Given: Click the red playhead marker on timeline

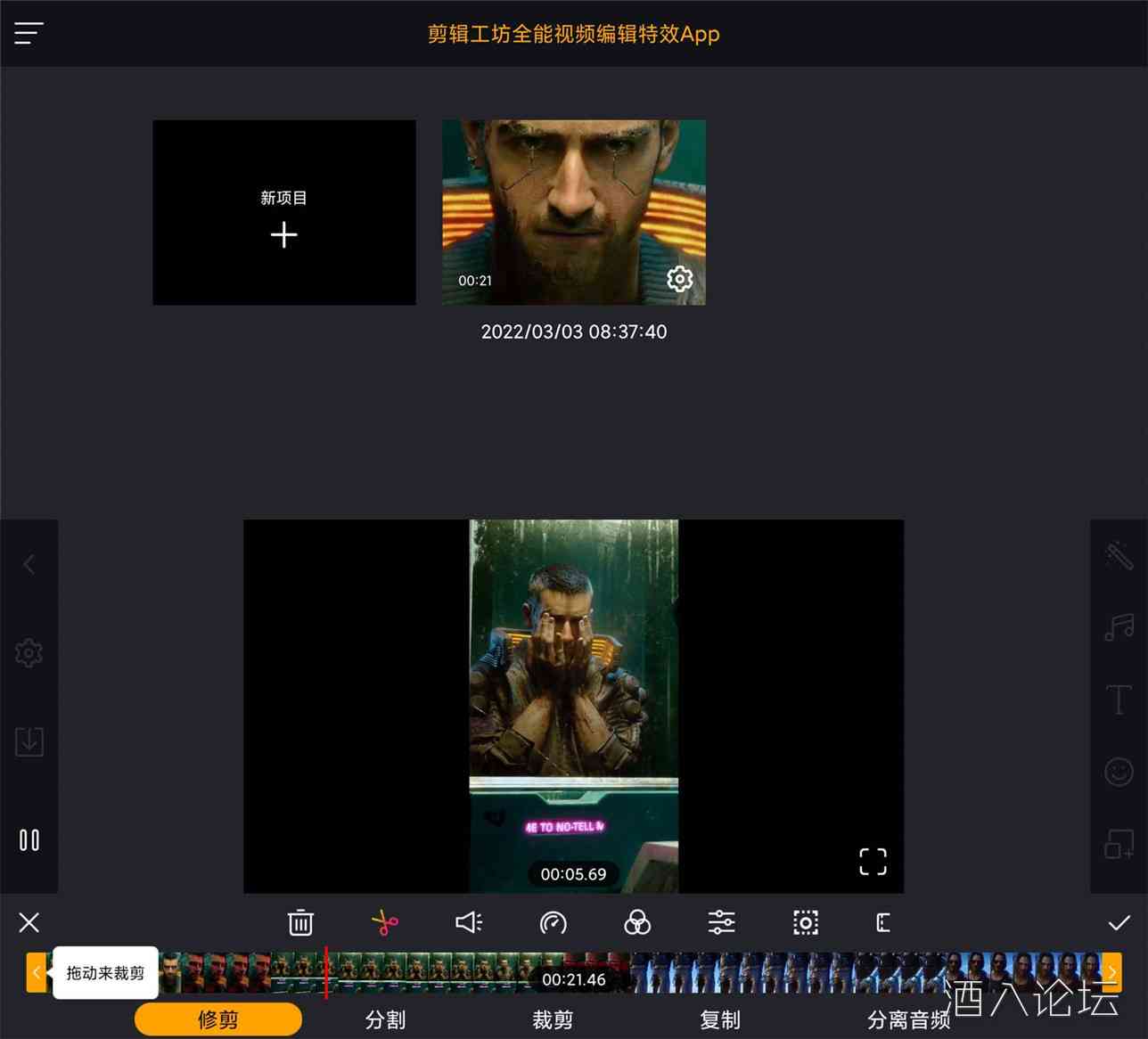Looking at the screenshot, I should click(327, 972).
